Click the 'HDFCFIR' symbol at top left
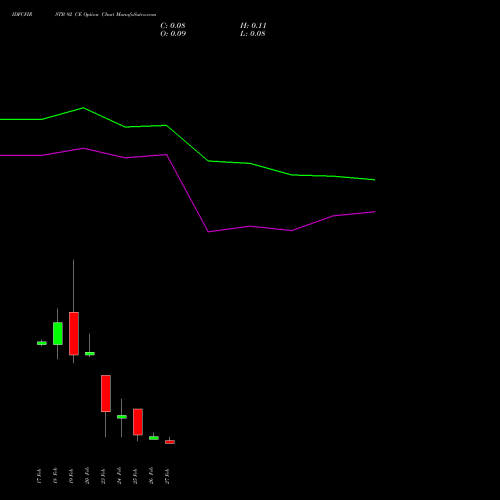The image size is (500, 500). pyautogui.click(x=22, y=15)
